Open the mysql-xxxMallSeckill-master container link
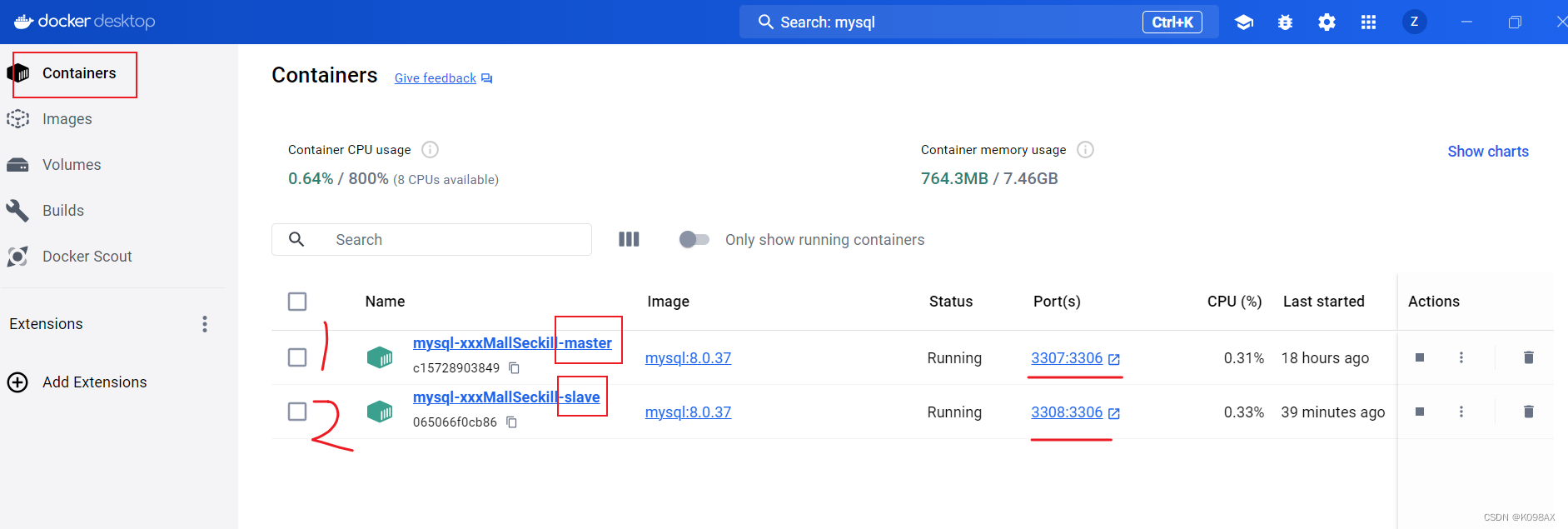 coord(512,343)
